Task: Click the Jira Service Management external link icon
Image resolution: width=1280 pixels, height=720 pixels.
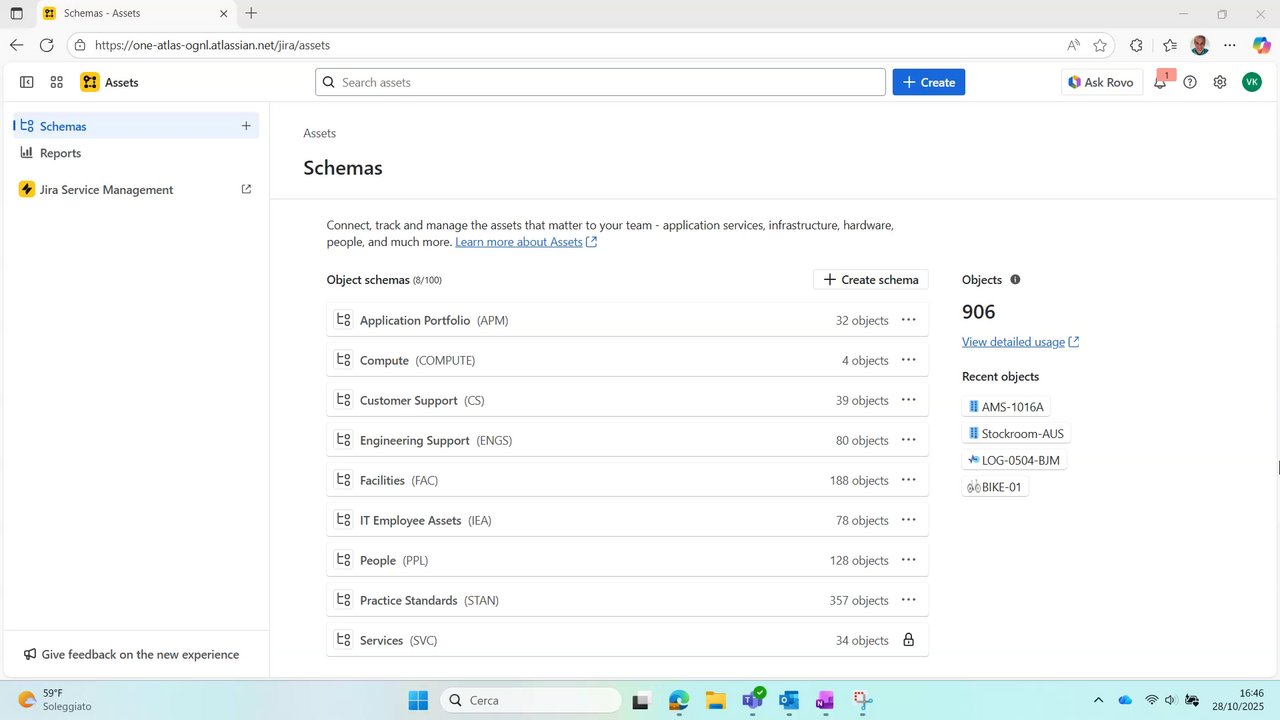Action: tap(247, 189)
